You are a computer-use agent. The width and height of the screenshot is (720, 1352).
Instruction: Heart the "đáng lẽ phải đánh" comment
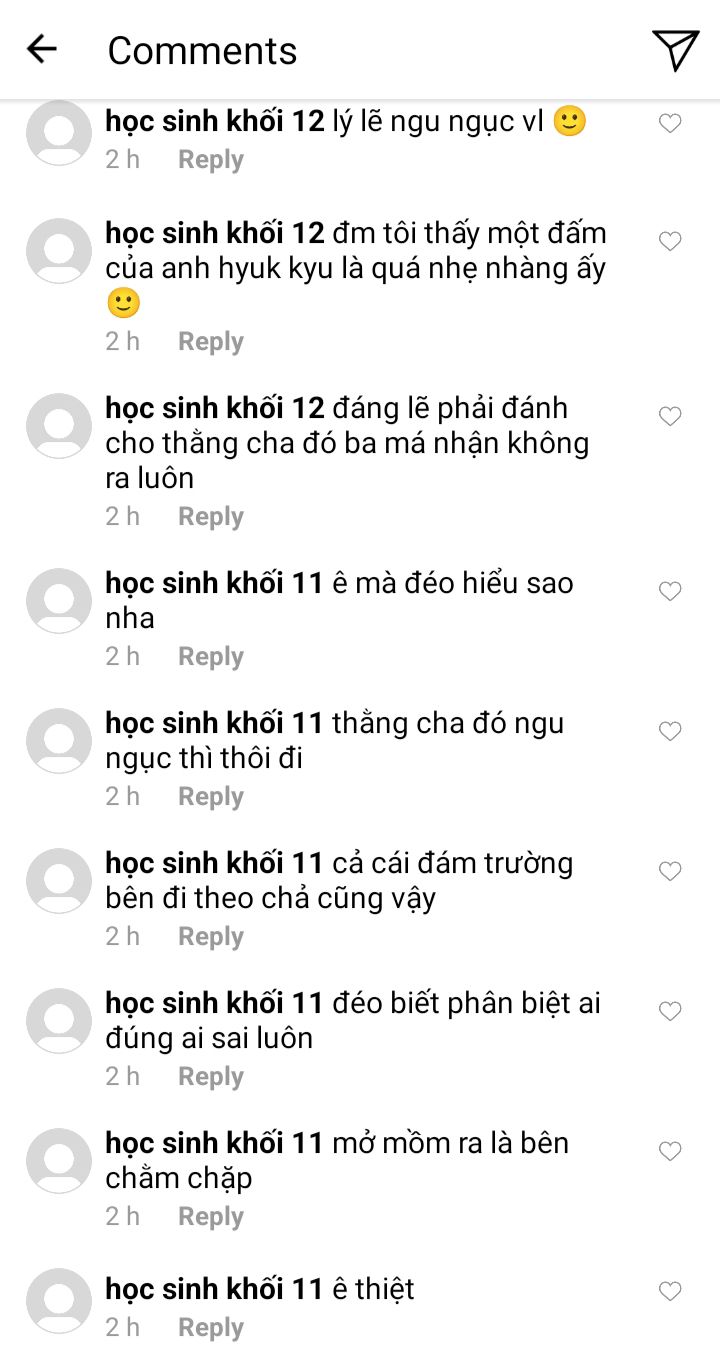click(670, 416)
